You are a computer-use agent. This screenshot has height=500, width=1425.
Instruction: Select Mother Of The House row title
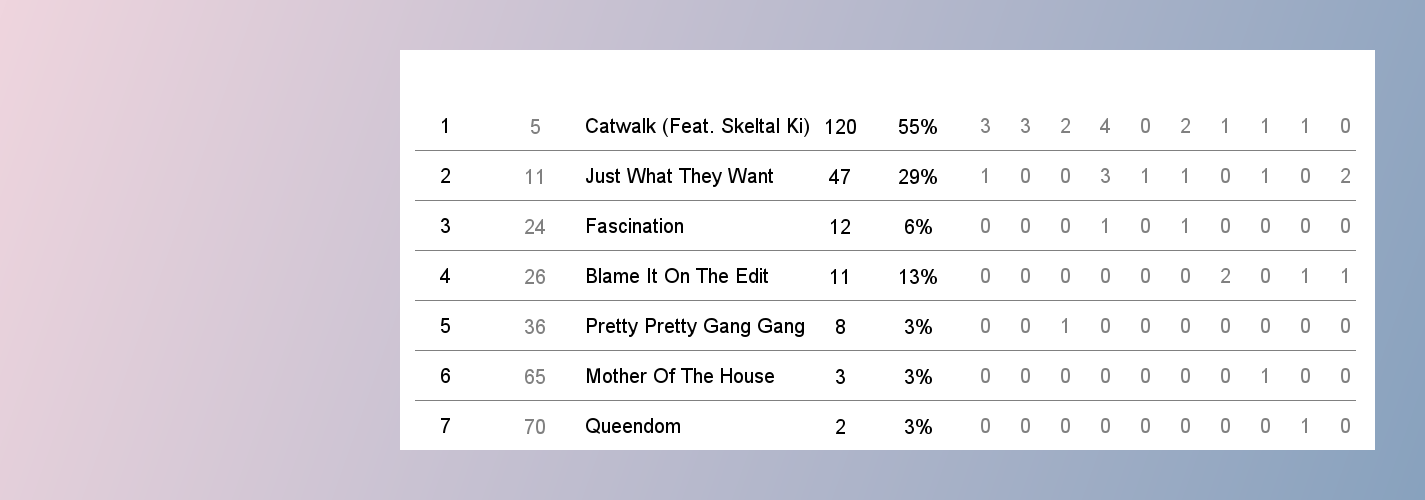[680, 376]
